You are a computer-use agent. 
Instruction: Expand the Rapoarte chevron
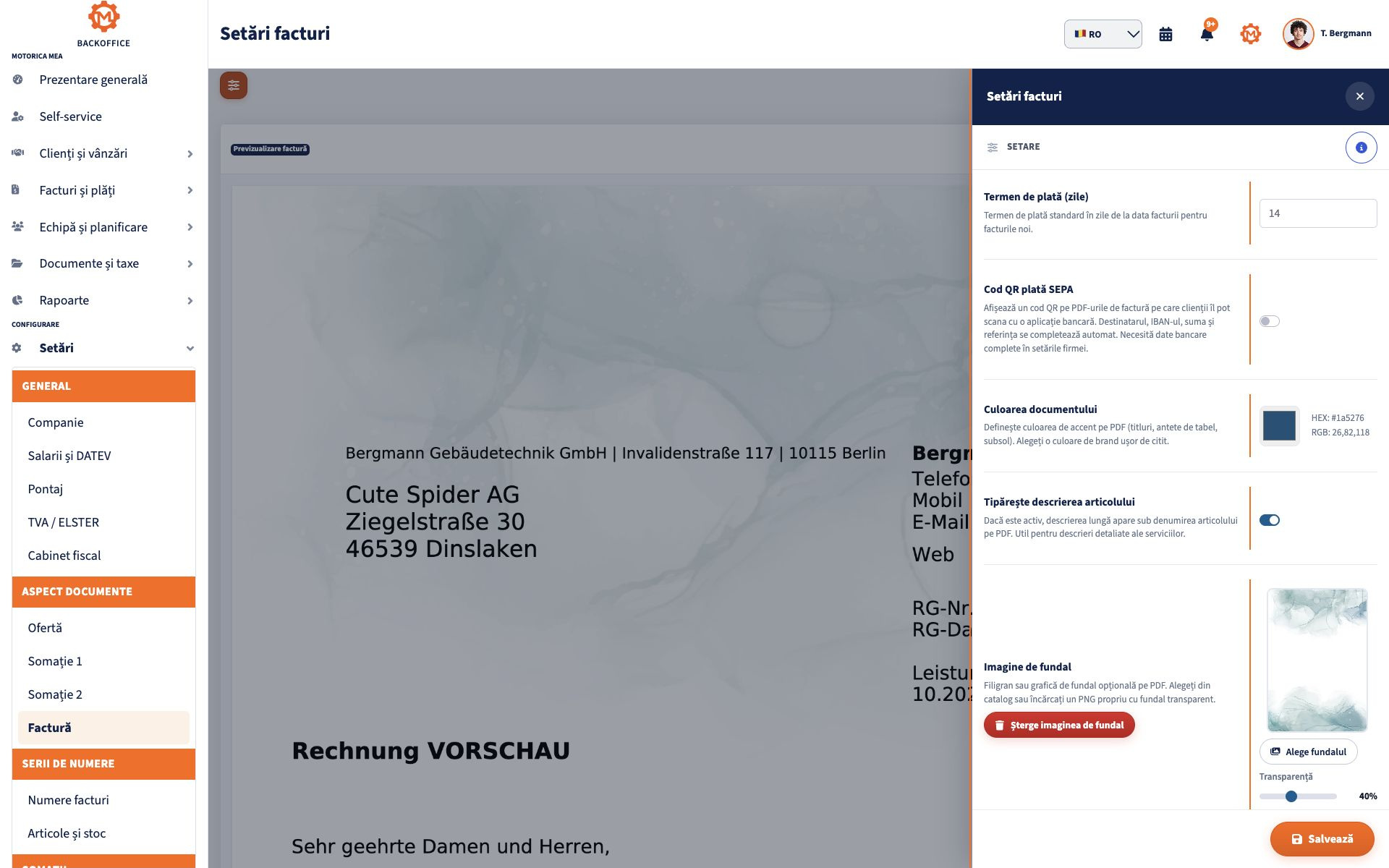point(190,301)
